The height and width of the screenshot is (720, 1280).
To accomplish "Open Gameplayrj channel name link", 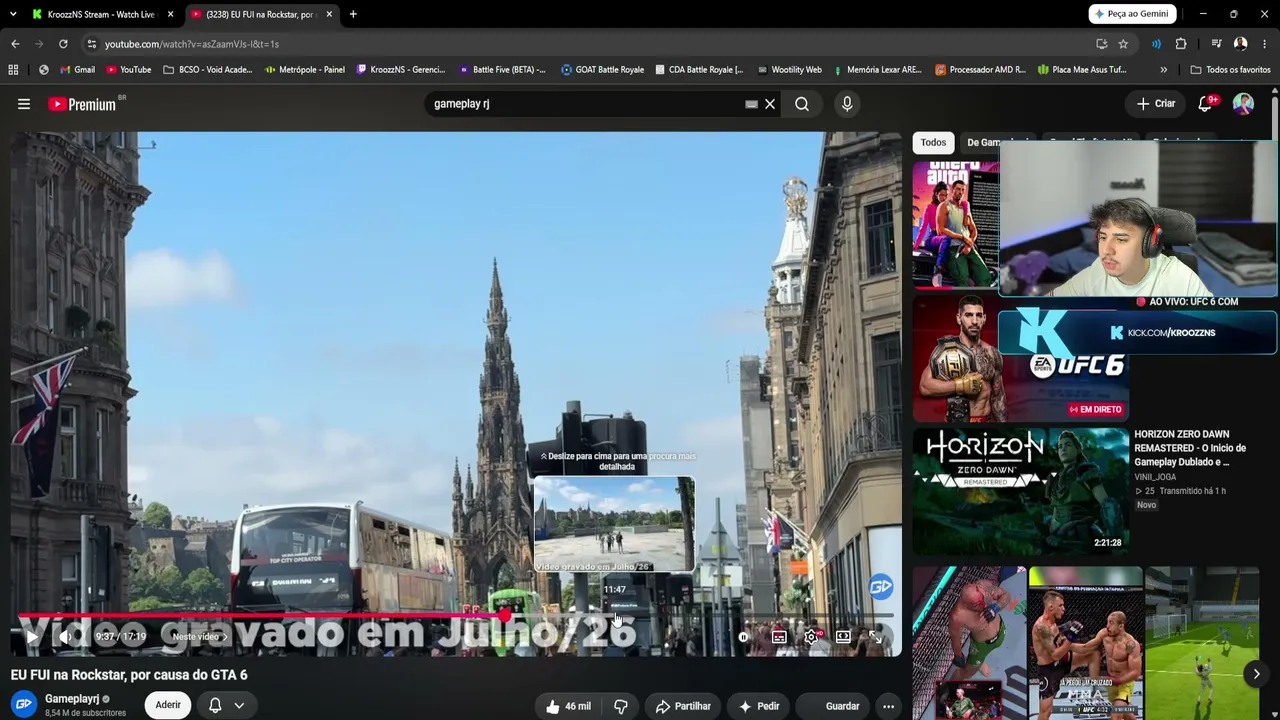I will tap(72, 699).
